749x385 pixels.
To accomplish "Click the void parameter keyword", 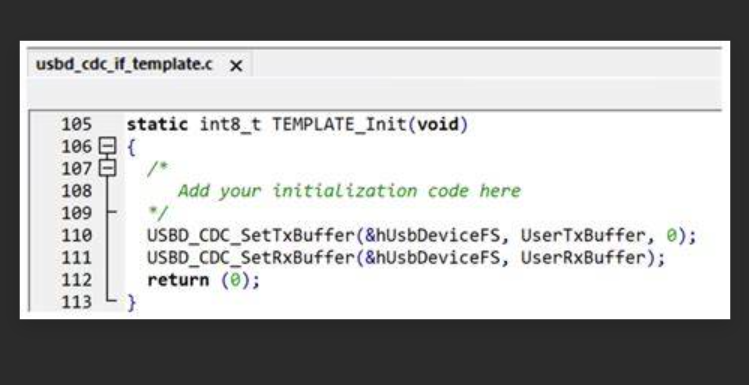I will [x=438, y=125].
